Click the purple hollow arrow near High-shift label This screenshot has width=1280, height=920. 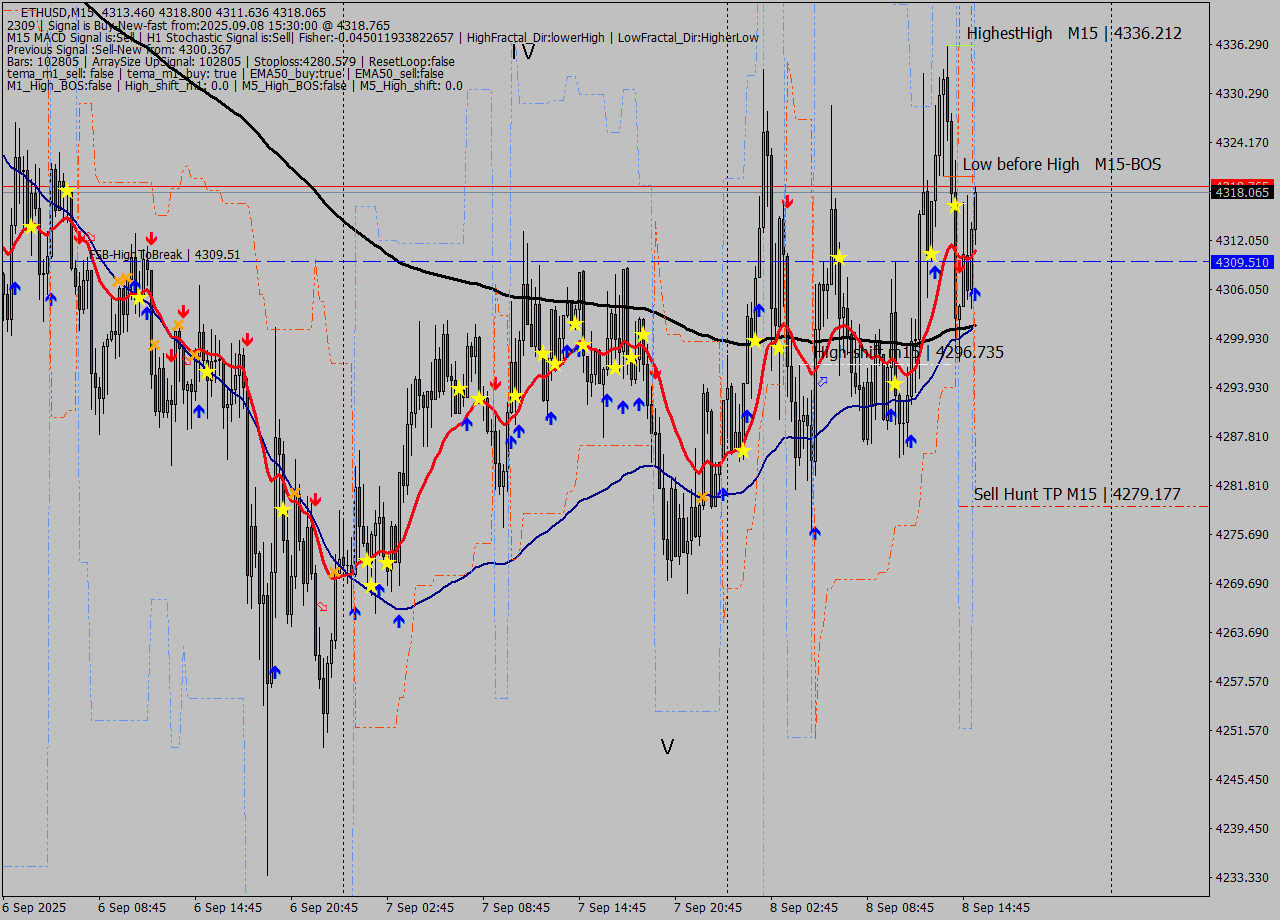823,381
